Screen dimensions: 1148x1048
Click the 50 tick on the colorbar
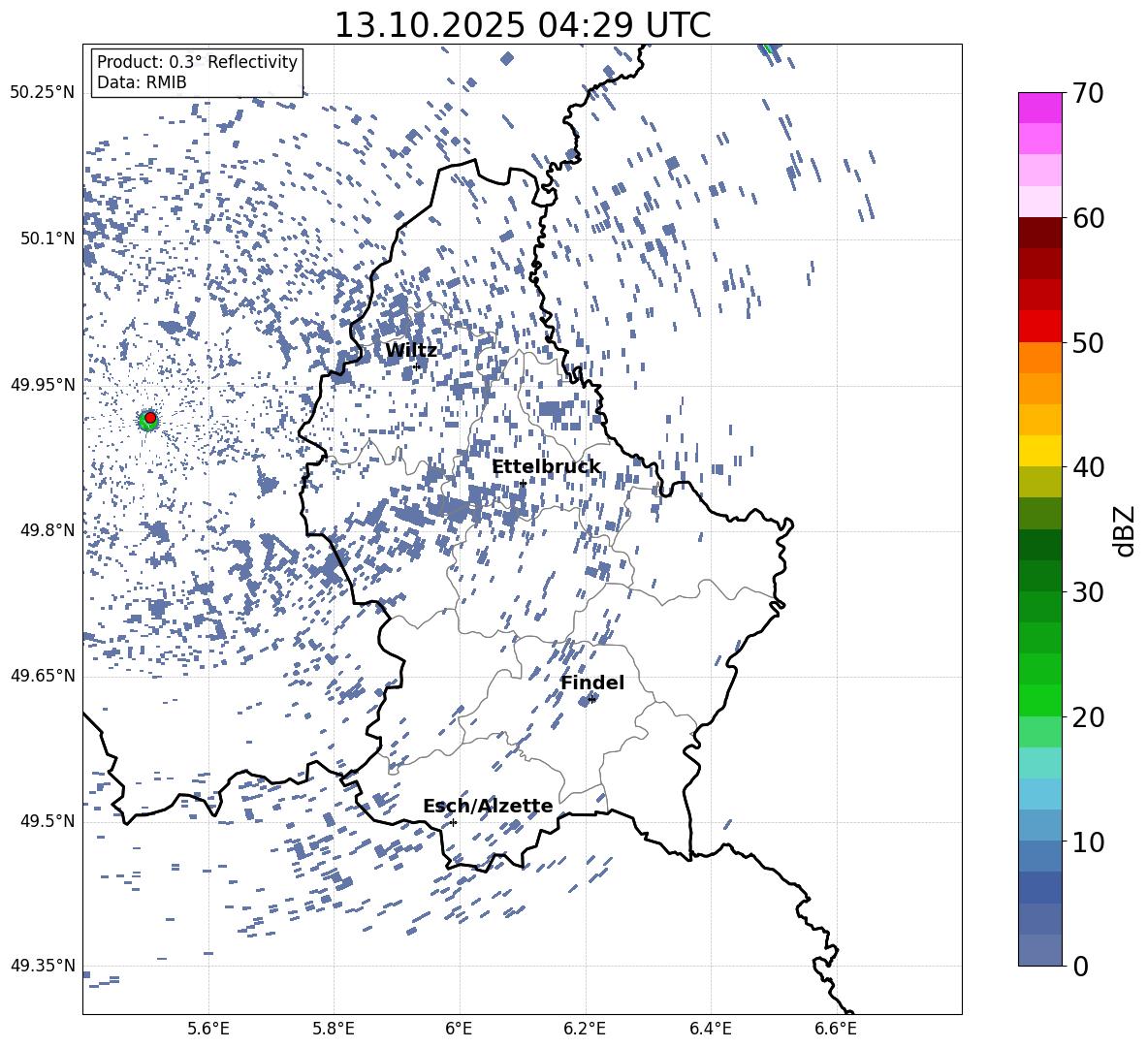pos(1087,342)
